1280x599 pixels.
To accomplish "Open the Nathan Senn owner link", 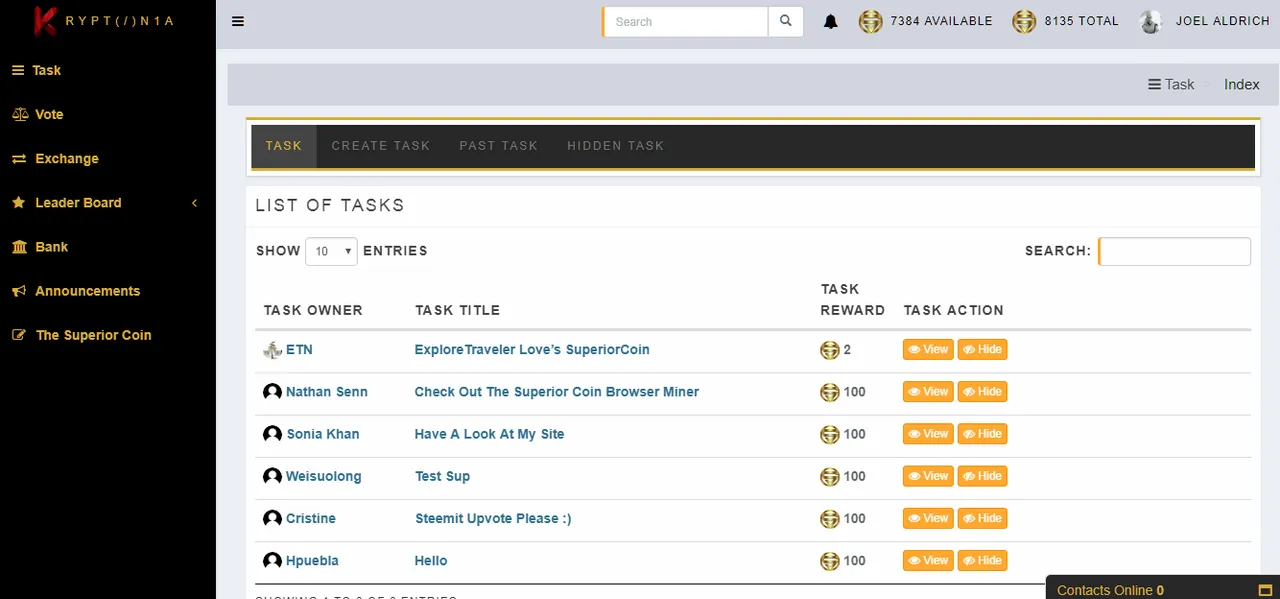I will click(x=327, y=392).
